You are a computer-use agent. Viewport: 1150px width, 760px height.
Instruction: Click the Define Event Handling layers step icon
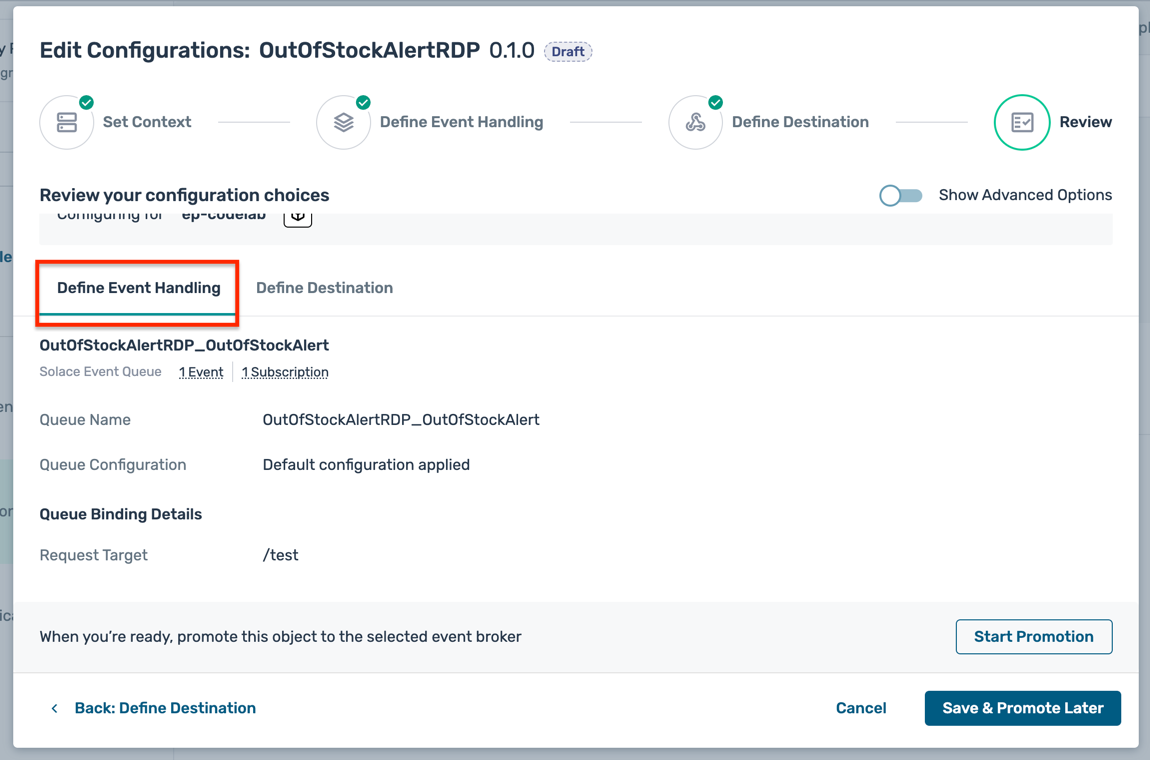click(x=343, y=121)
